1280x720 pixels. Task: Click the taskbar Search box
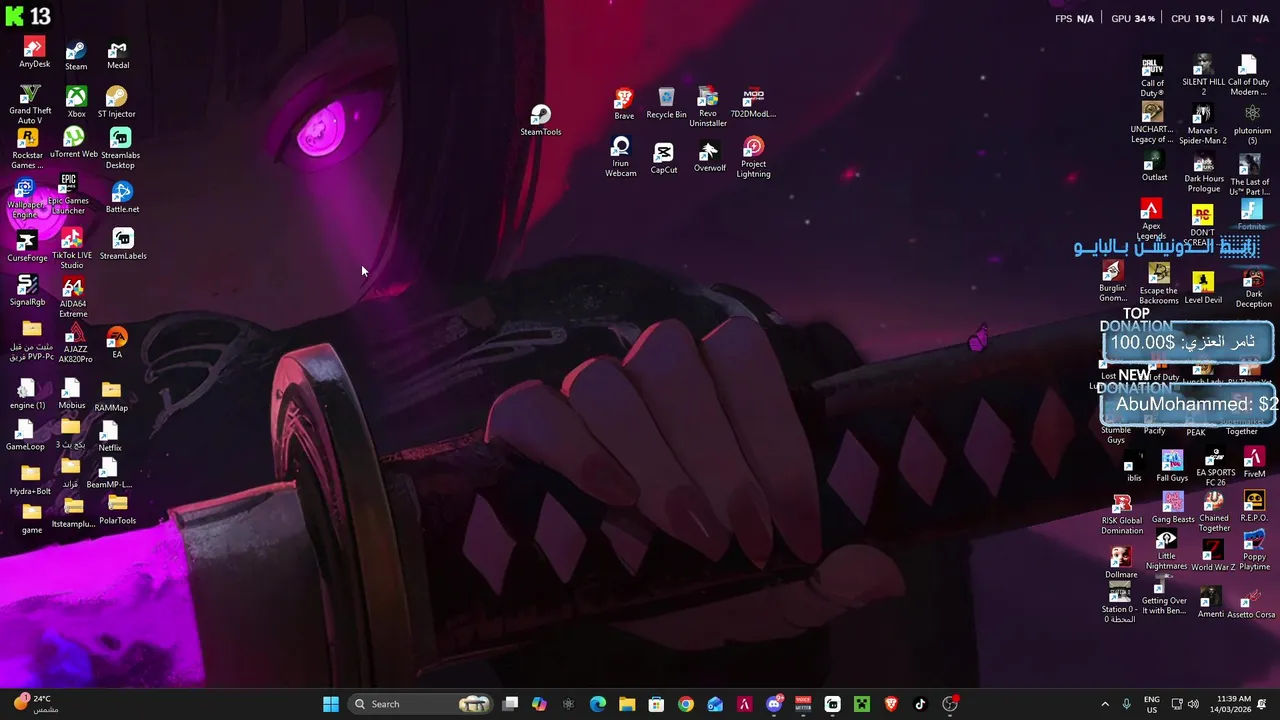coord(421,704)
